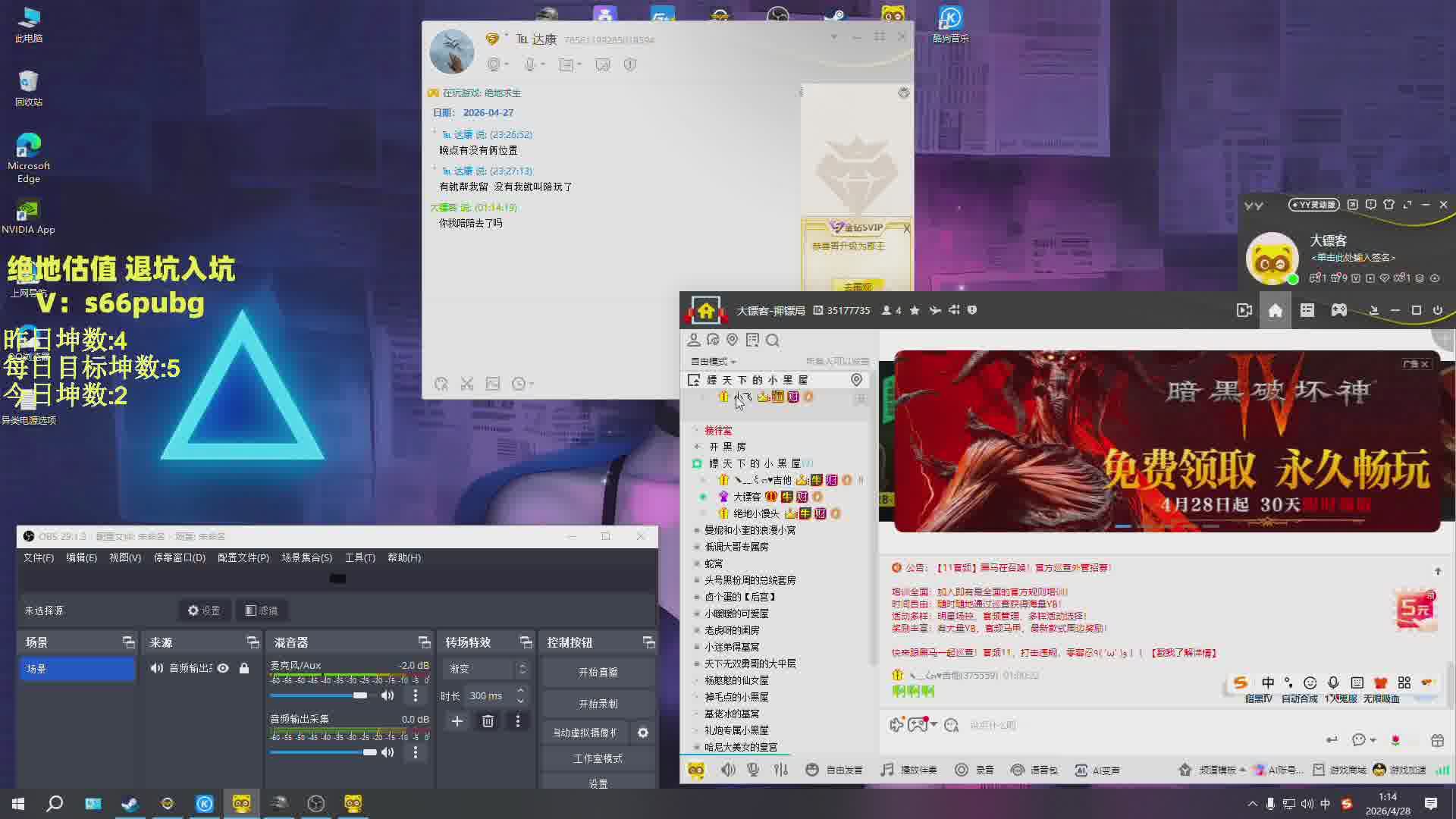Toggle visibility eye on the 音频输出 source
Viewport: 1456px width, 819px height.
pos(223,668)
